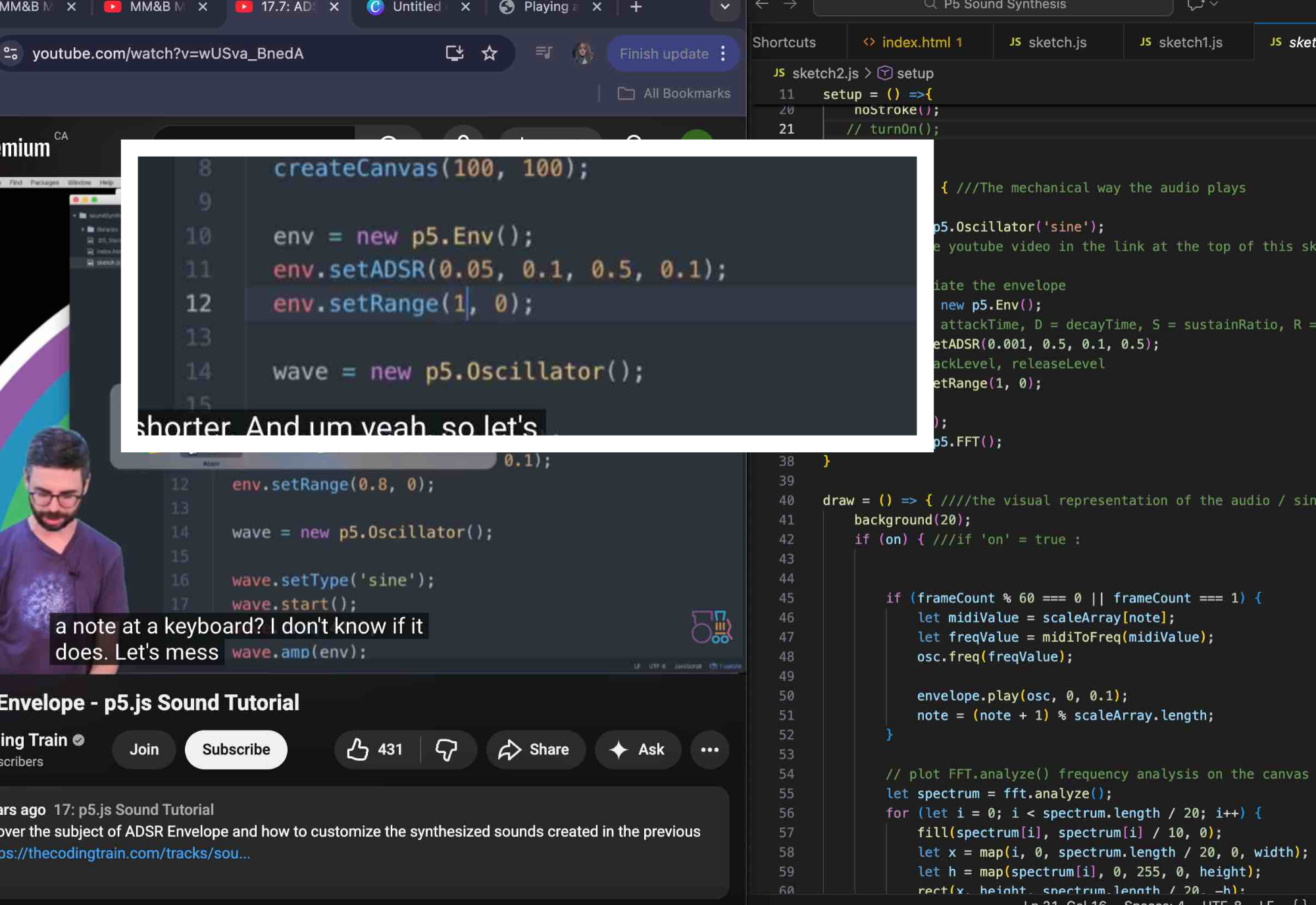
Task: Click the 'envelope.play(osc, 0, 0.1);' line
Action: click(1022, 696)
